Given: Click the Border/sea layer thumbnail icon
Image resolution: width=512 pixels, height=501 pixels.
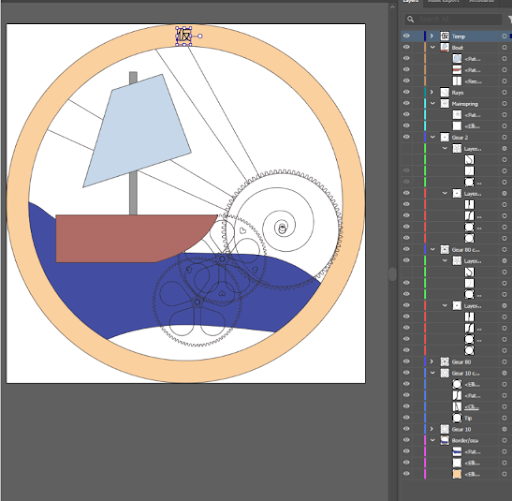Looking at the screenshot, I should pos(445,440).
